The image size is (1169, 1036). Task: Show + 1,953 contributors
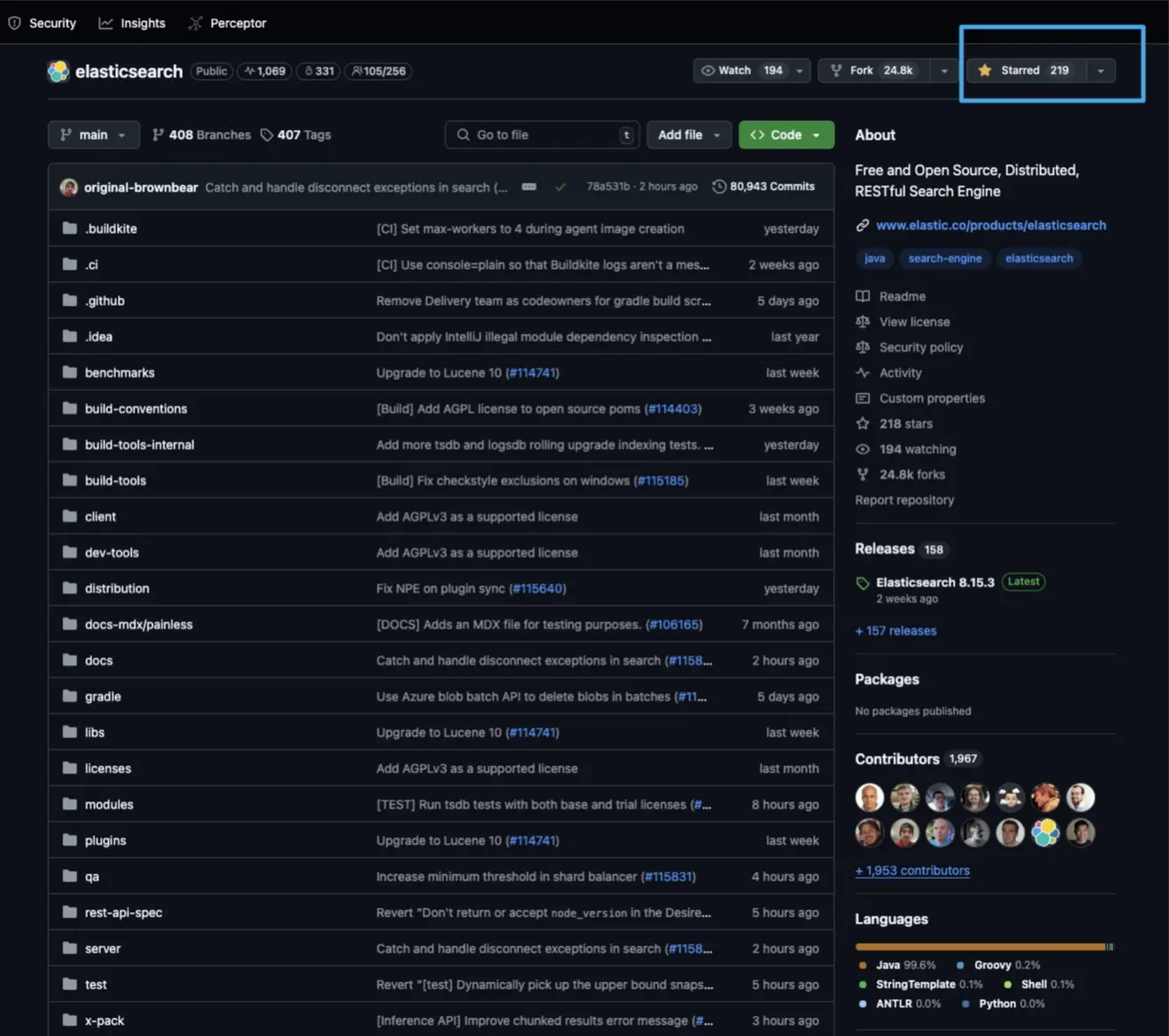pyautogui.click(x=912, y=870)
